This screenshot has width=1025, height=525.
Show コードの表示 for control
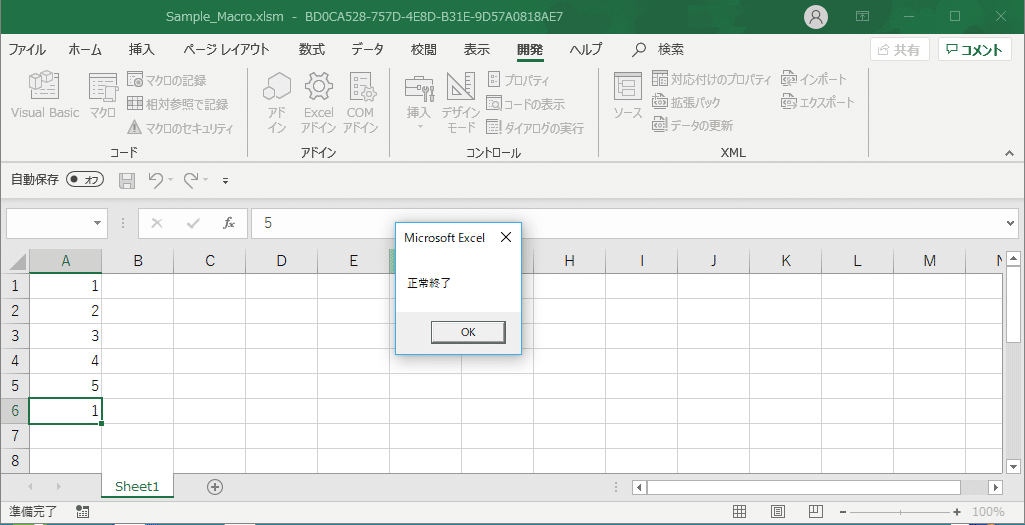(526, 104)
